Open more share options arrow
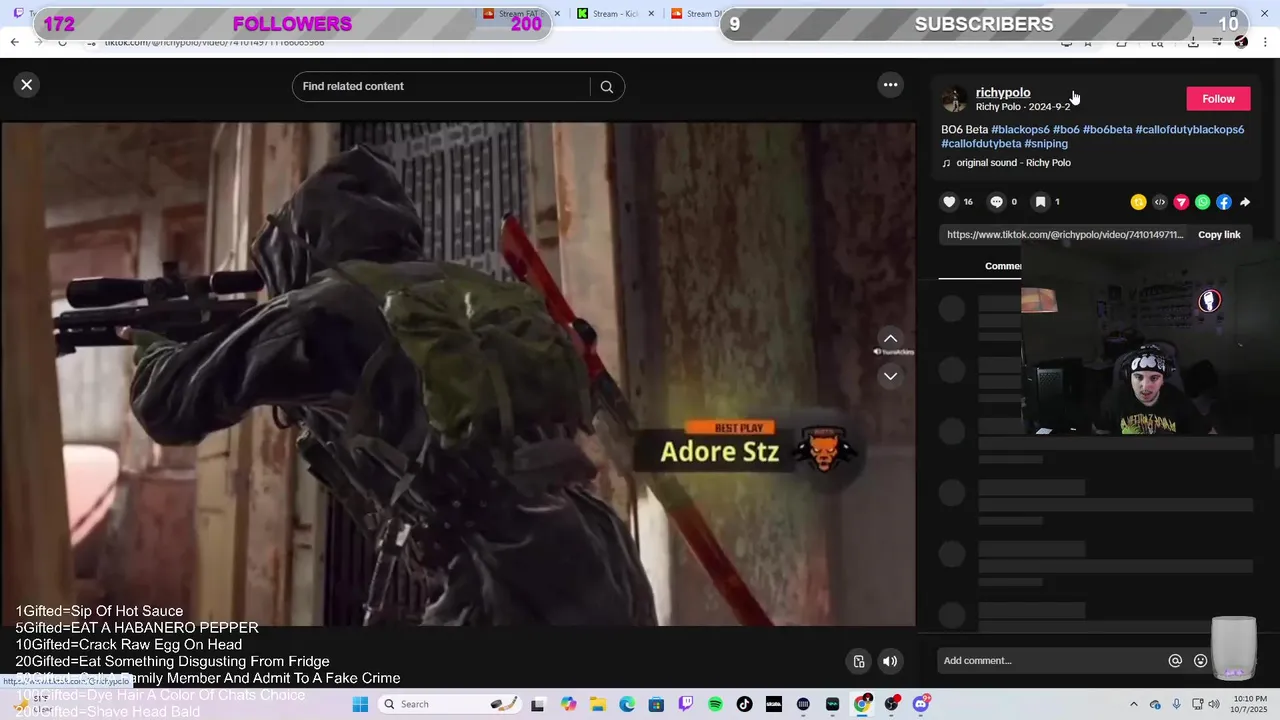Screen dimensions: 1280x720 click(x=1245, y=202)
